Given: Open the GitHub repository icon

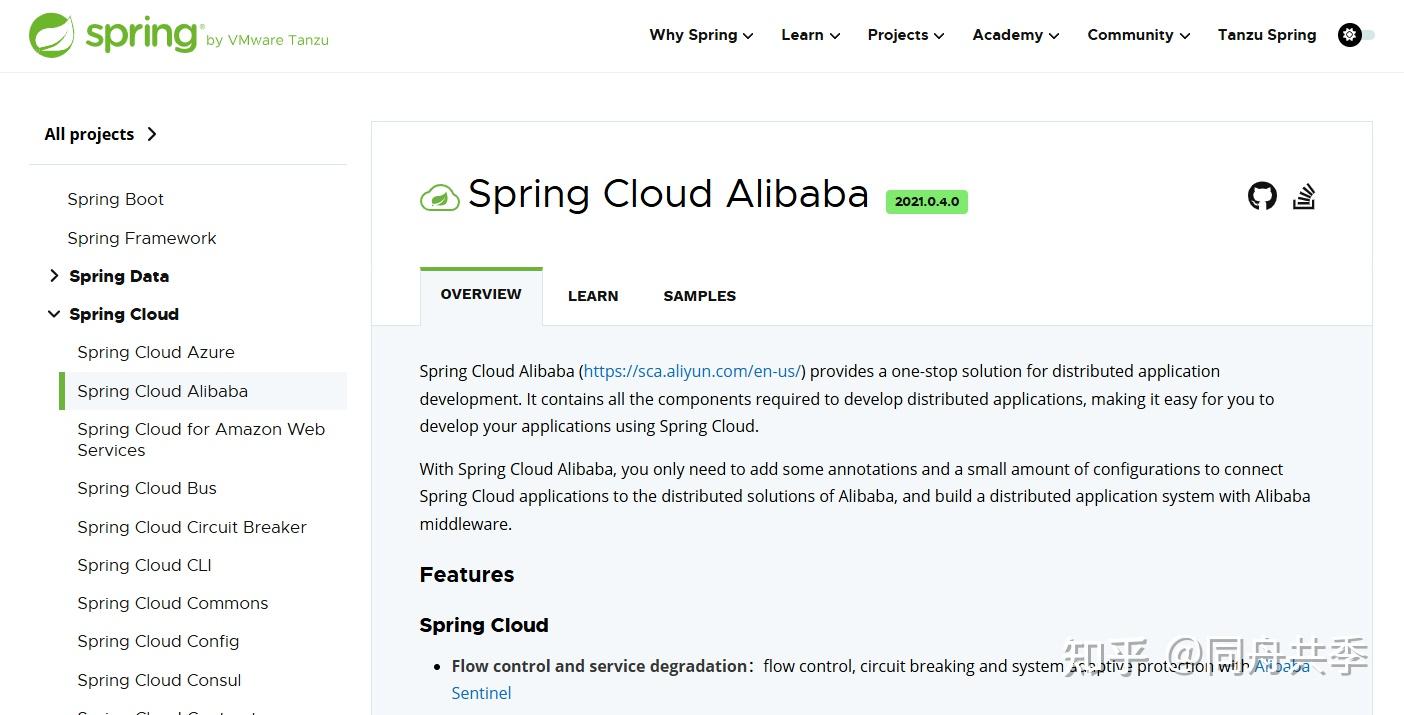Looking at the screenshot, I should (x=1262, y=196).
